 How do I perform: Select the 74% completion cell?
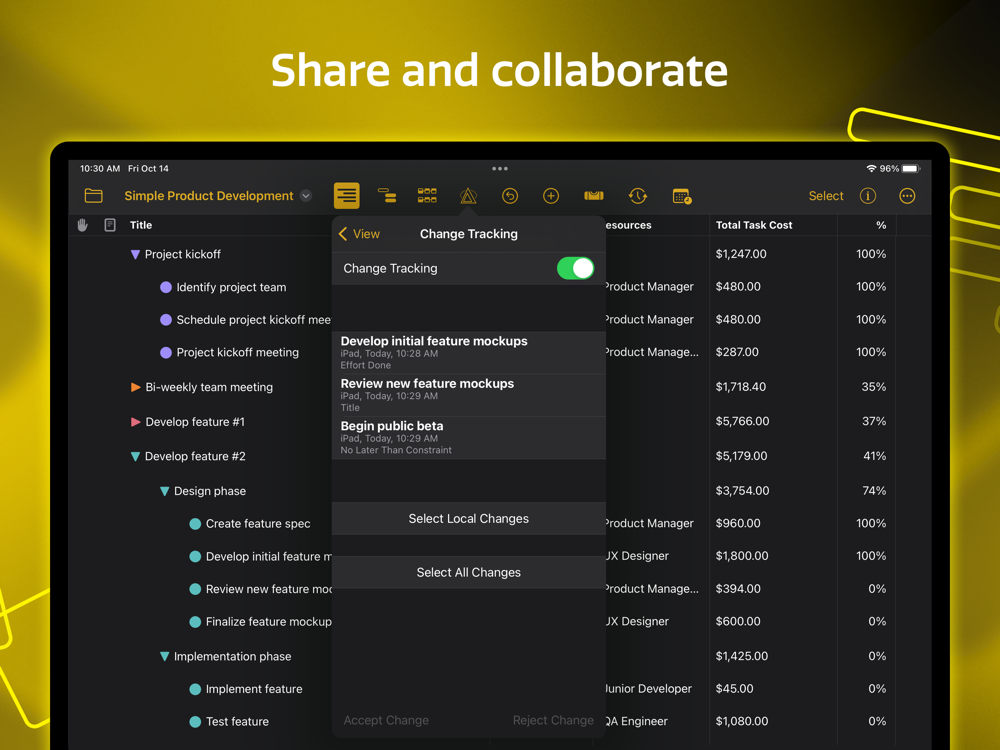click(x=874, y=490)
